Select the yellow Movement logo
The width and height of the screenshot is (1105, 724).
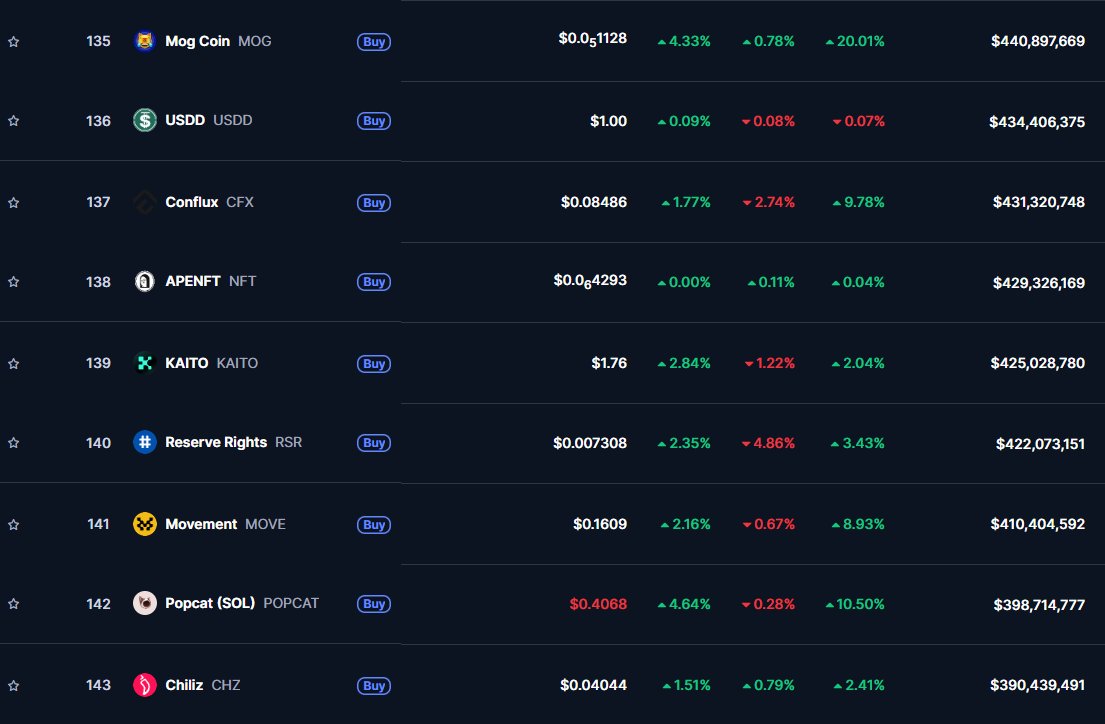[x=144, y=524]
